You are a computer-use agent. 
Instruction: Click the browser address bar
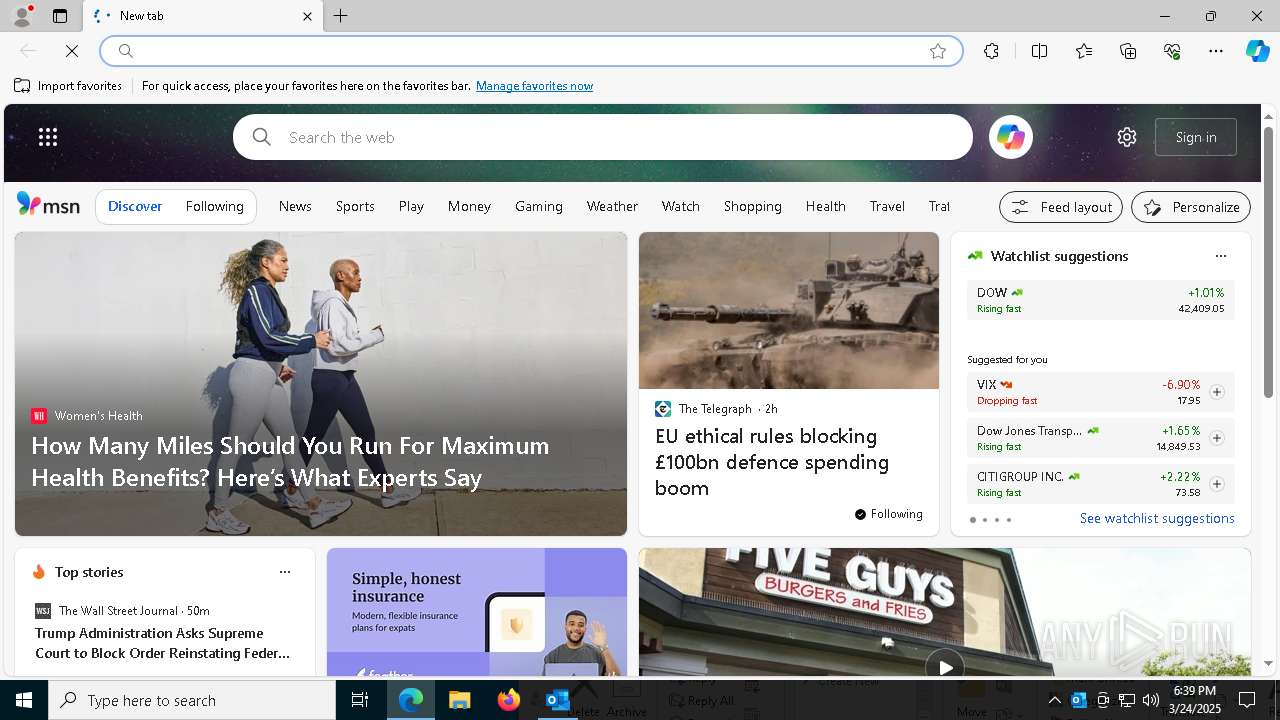[530, 51]
